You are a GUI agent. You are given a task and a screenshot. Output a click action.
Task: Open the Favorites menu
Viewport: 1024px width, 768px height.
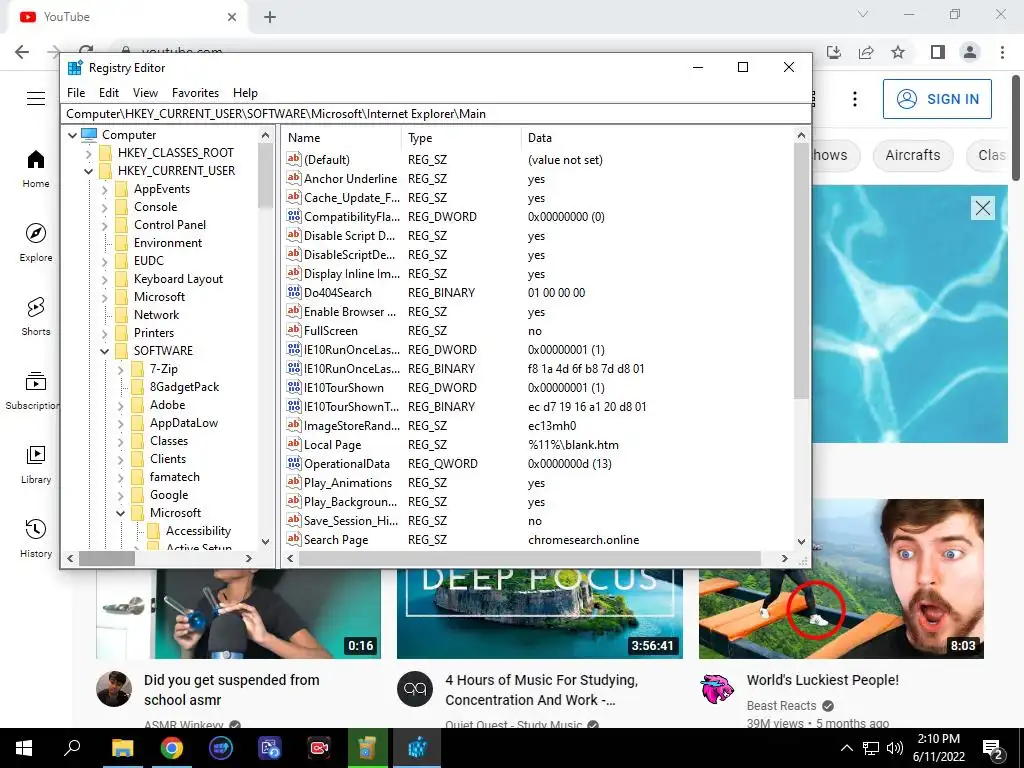(195, 93)
